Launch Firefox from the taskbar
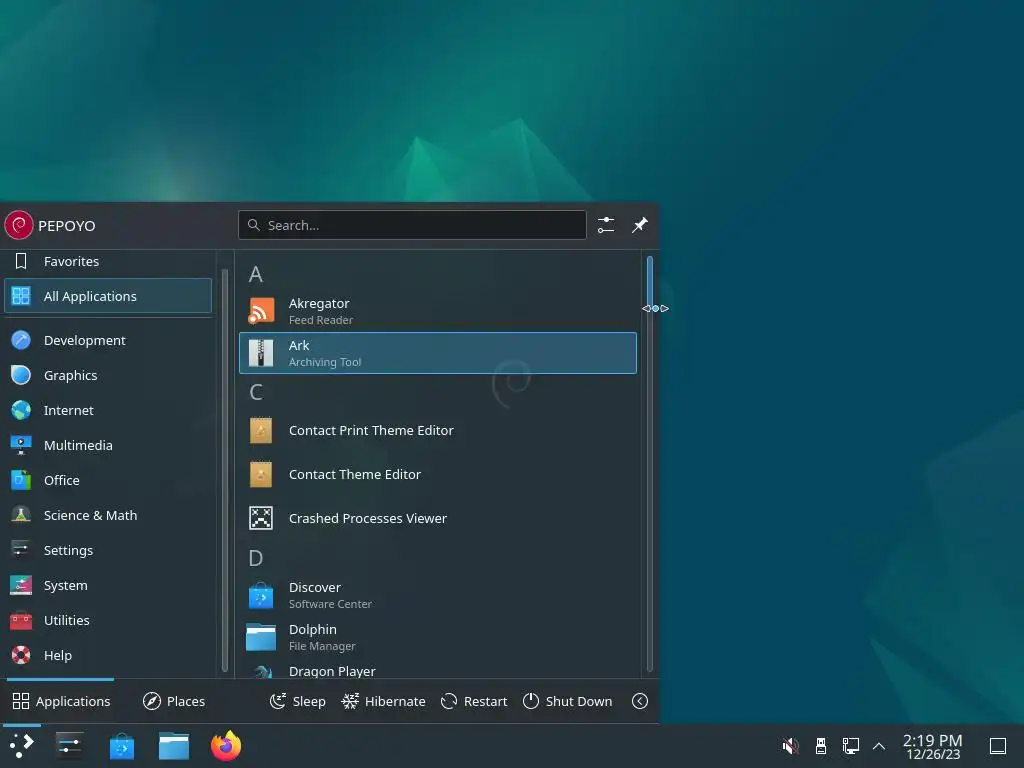Viewport: 1024px width, 768px height. (226, 745)
